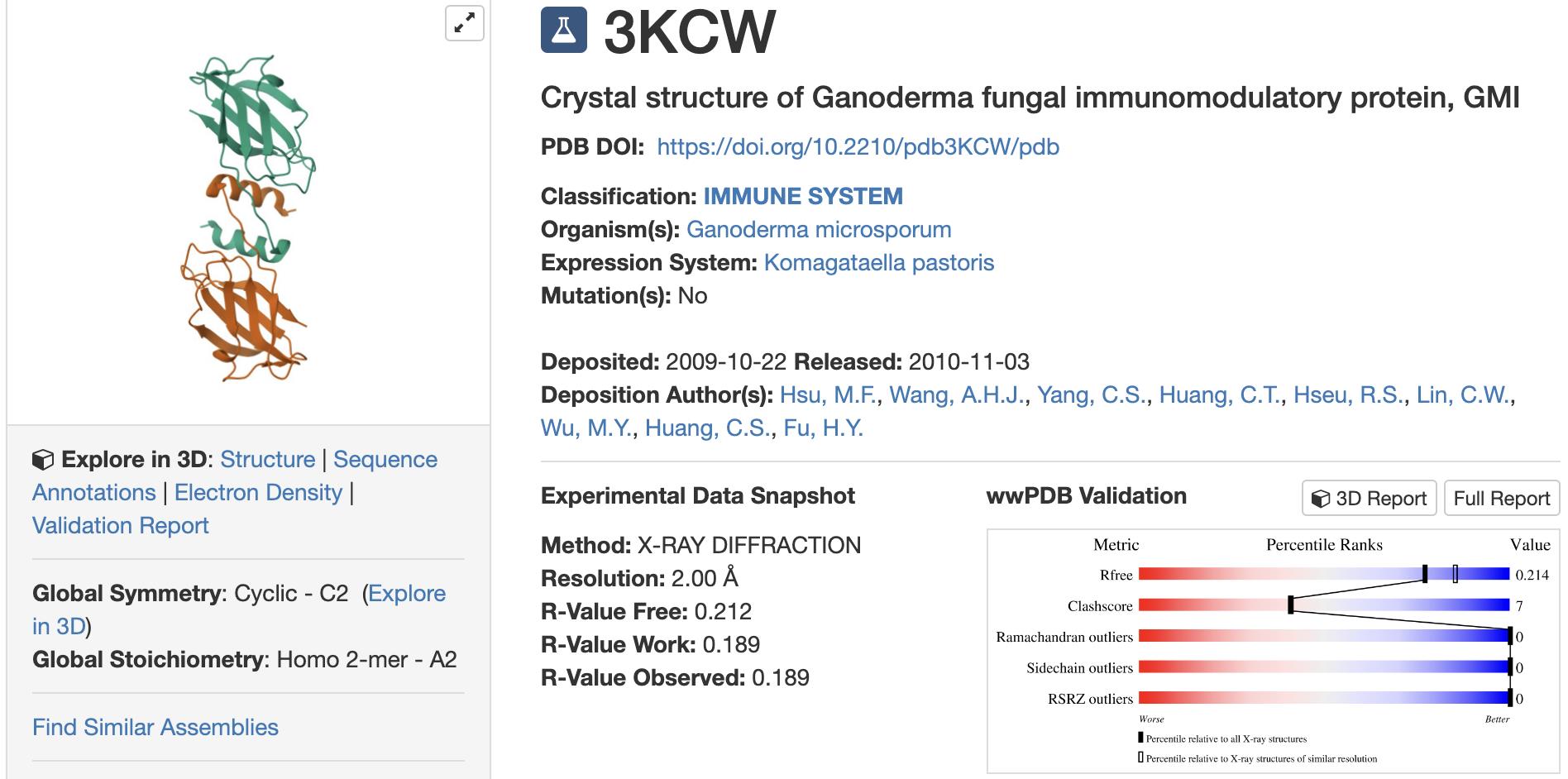Select organism Ganoderma microsporum link
Screen dimensions: 1568x779
point(819,230)
